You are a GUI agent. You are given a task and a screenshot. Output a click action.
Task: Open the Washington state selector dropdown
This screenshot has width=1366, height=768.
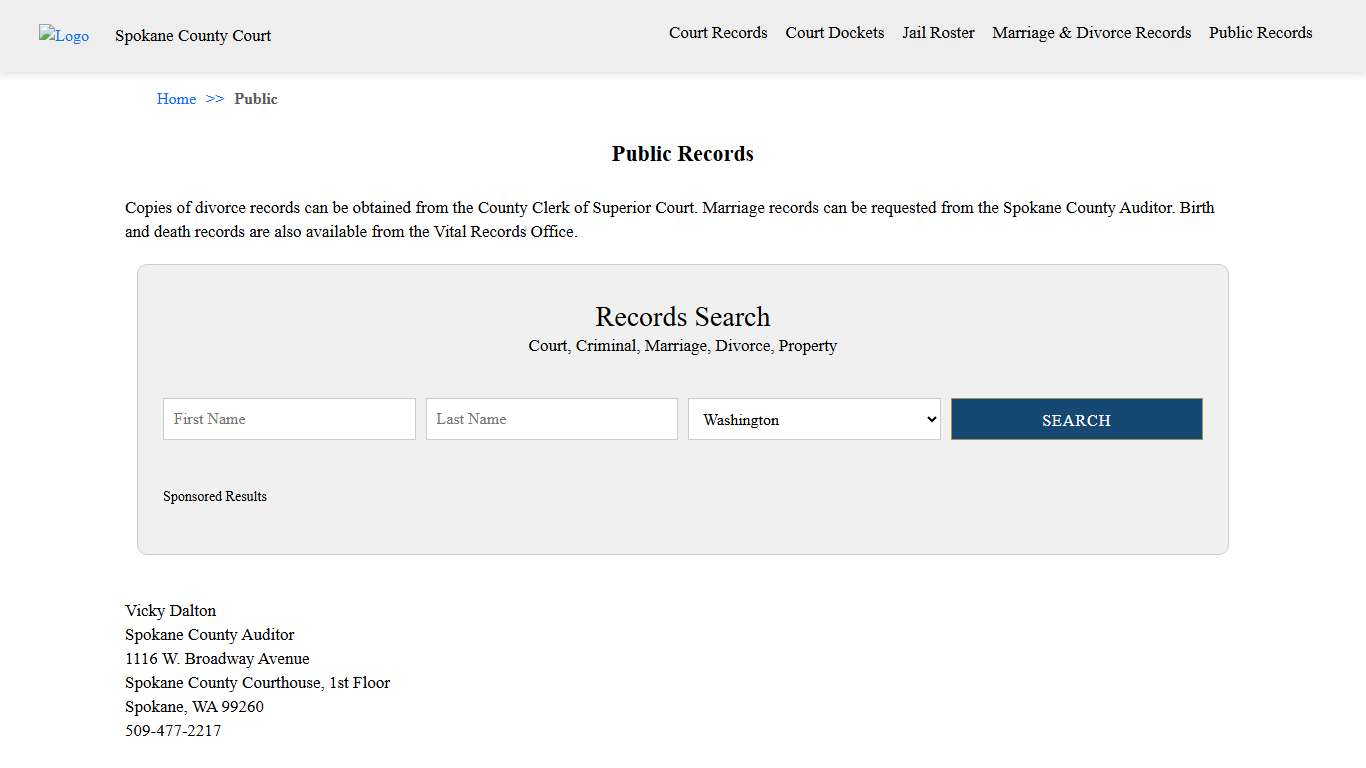(x=813, y=419)
